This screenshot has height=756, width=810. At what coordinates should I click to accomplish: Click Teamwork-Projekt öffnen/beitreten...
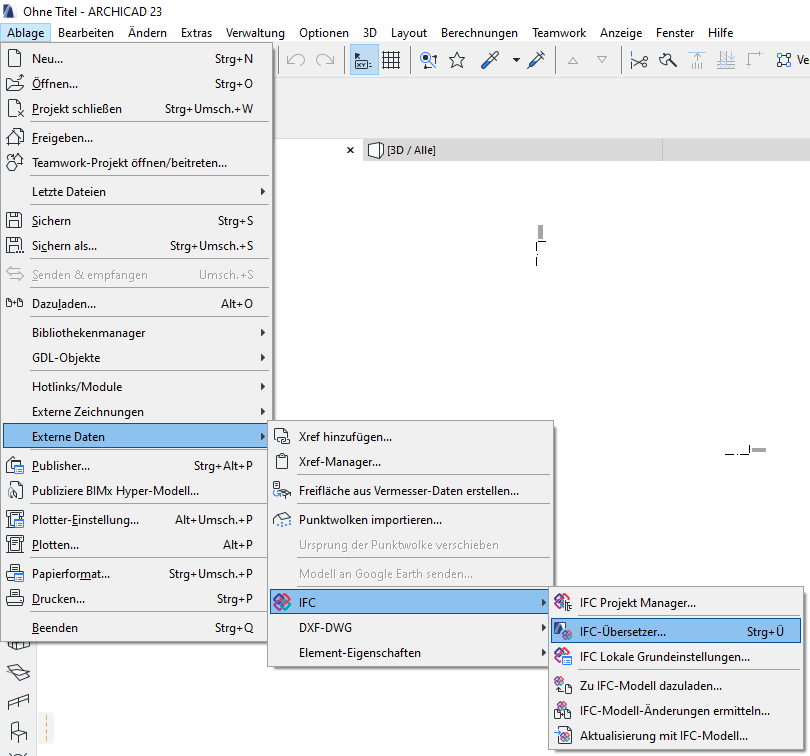coord(136,163)
